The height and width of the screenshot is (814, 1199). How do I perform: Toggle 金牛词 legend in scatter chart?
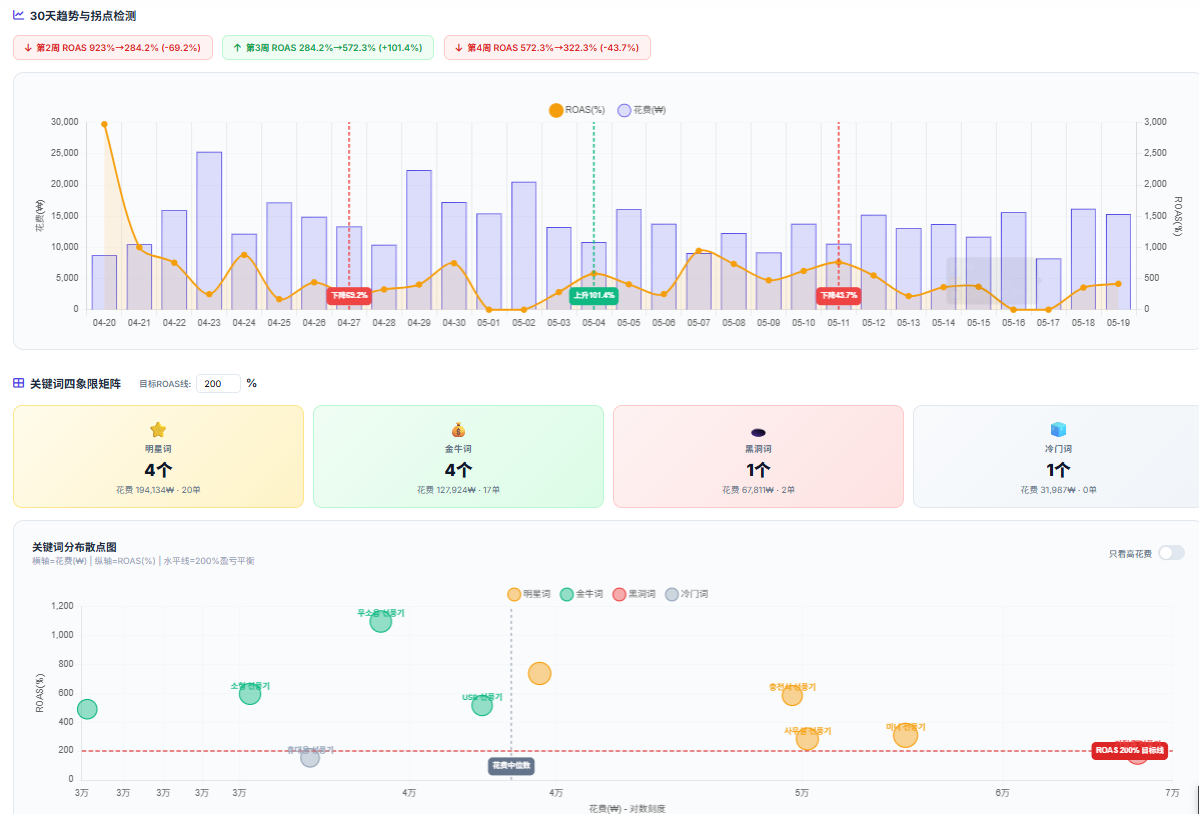click(581, 594)
